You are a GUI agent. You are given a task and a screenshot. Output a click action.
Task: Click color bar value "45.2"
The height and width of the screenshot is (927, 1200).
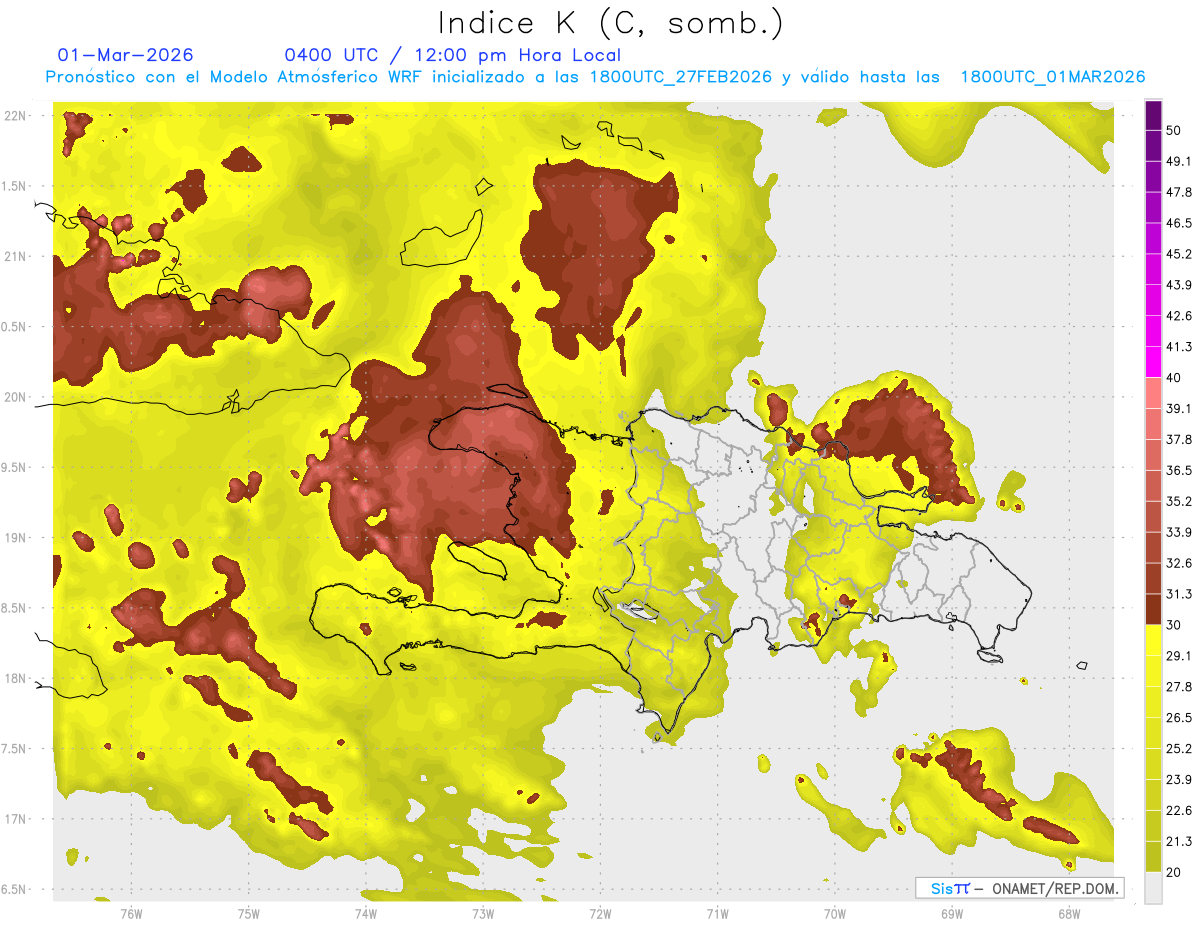point(1179,254)
